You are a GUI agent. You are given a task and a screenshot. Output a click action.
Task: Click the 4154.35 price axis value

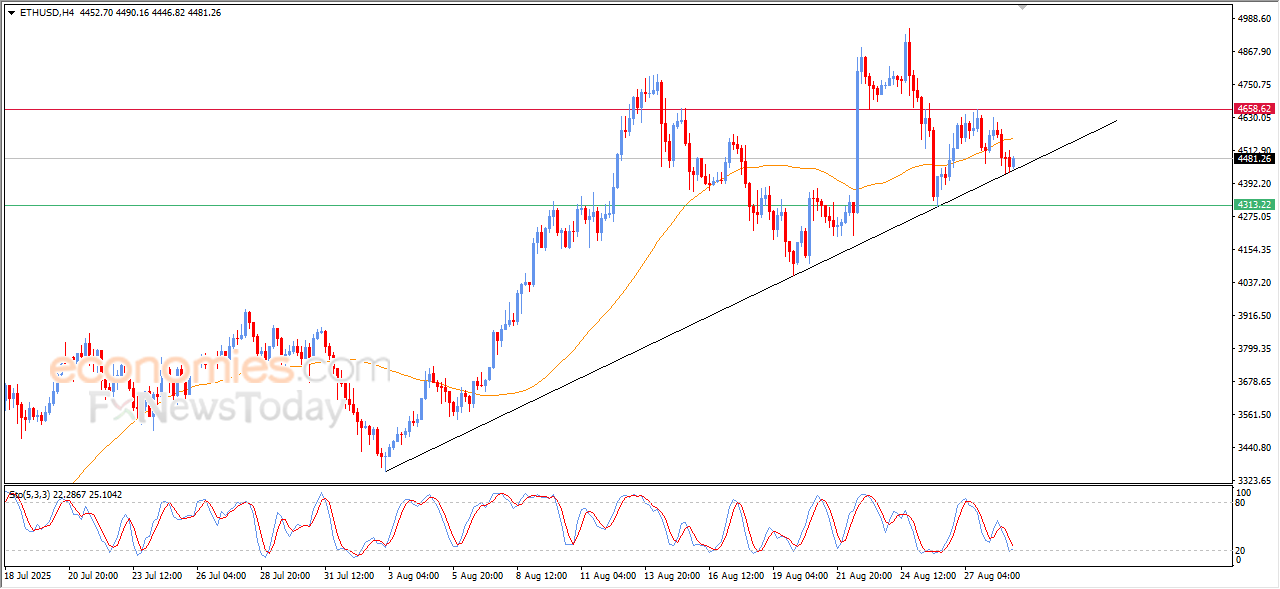tap(1254, 249)
